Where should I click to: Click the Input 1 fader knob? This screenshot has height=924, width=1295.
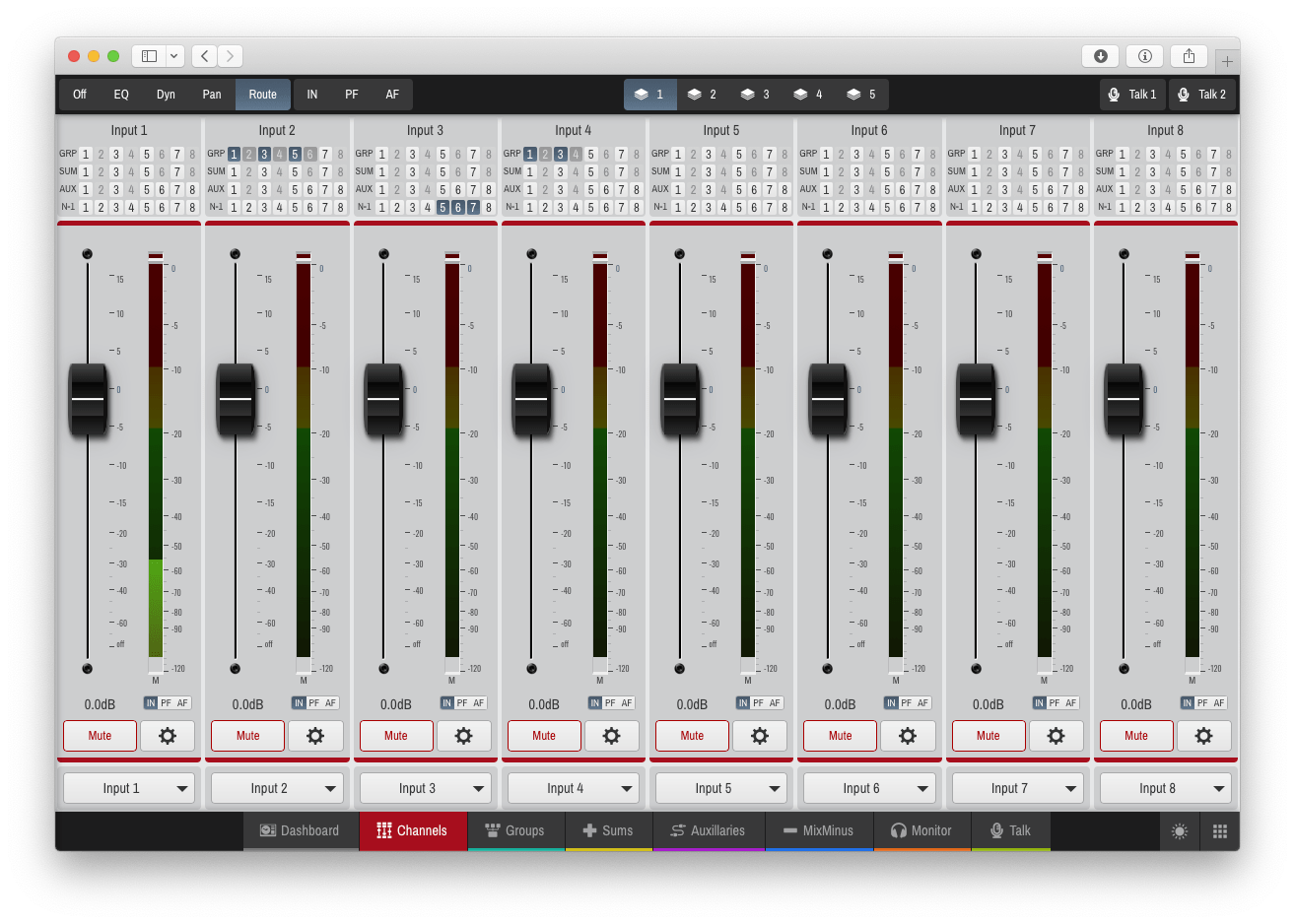coord(88,399)
